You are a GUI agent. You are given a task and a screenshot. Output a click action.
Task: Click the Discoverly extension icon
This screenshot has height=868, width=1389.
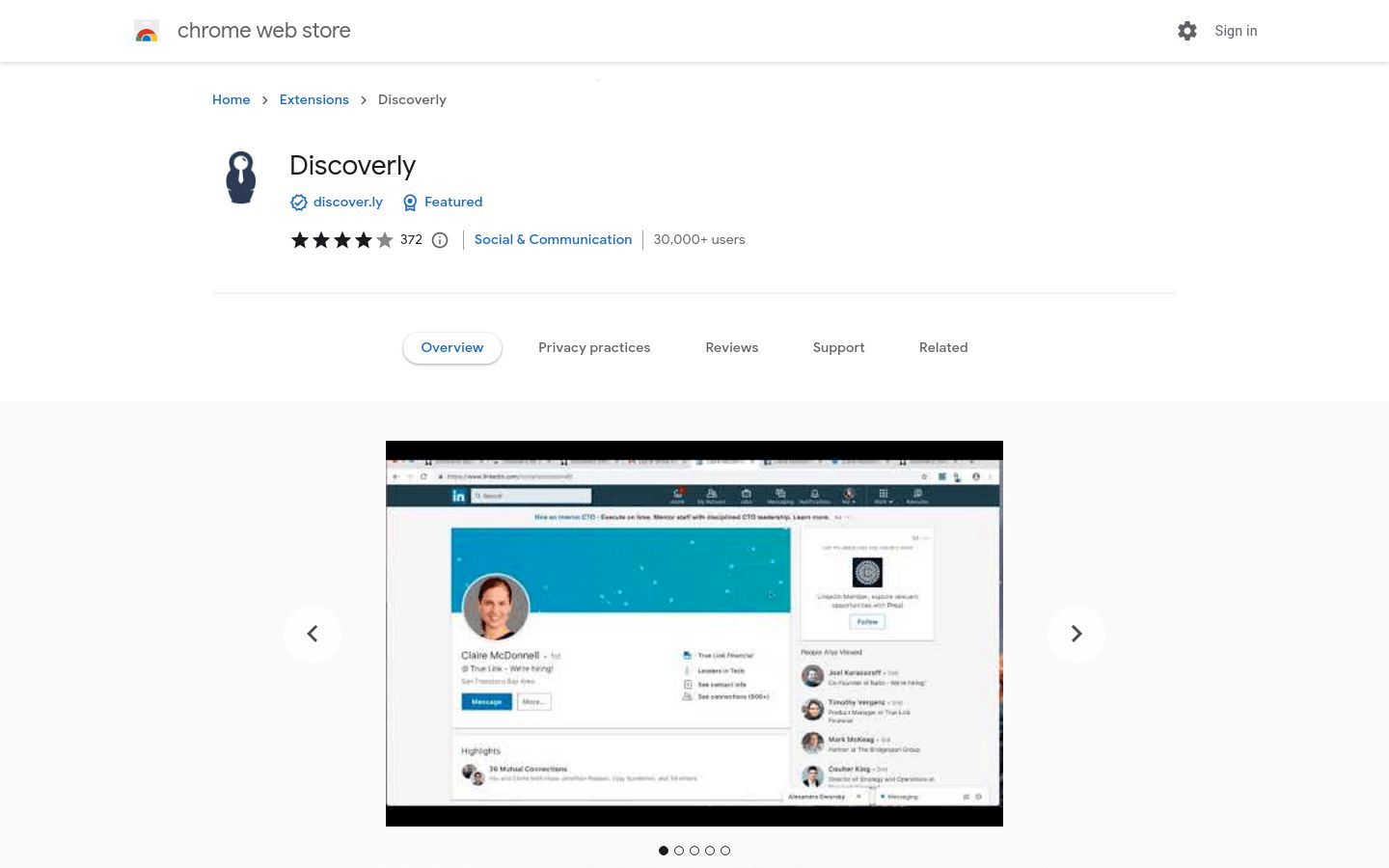(240, 177)
